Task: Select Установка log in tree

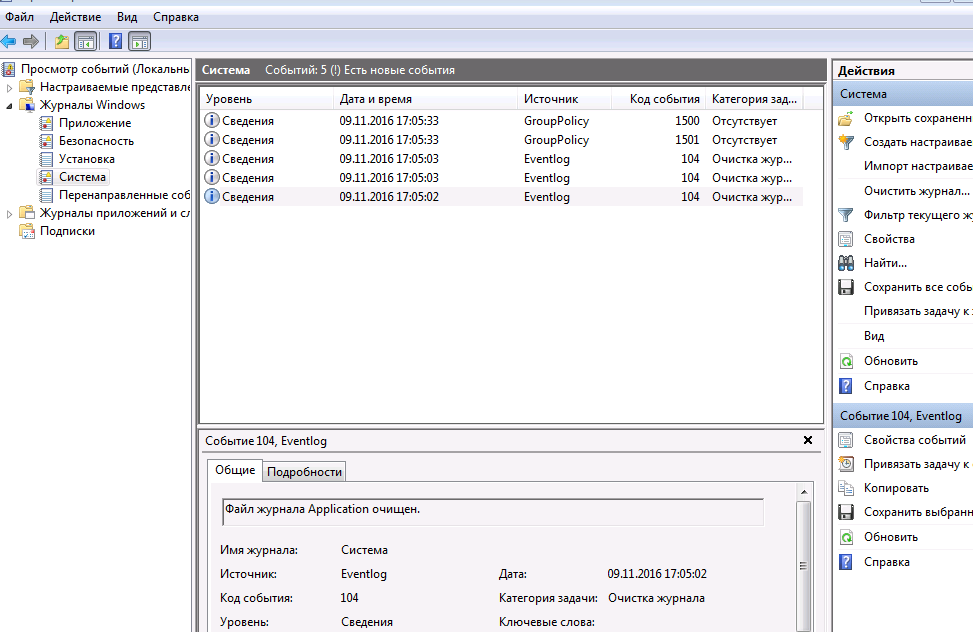Action: [87, 159]
